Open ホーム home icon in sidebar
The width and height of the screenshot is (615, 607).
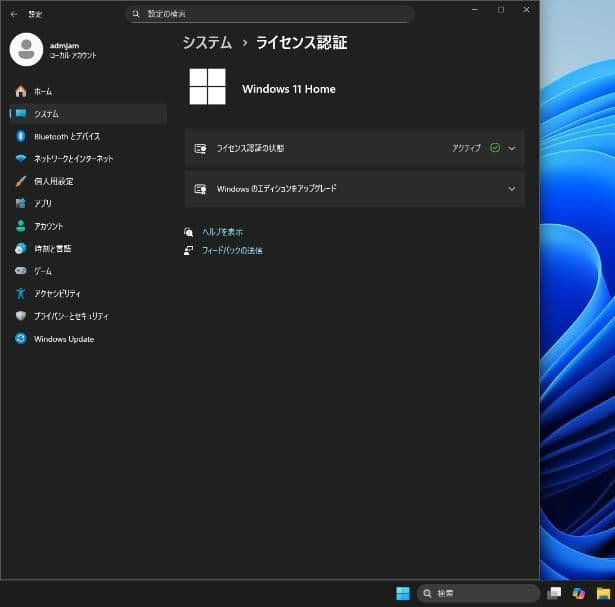[21, 91]
